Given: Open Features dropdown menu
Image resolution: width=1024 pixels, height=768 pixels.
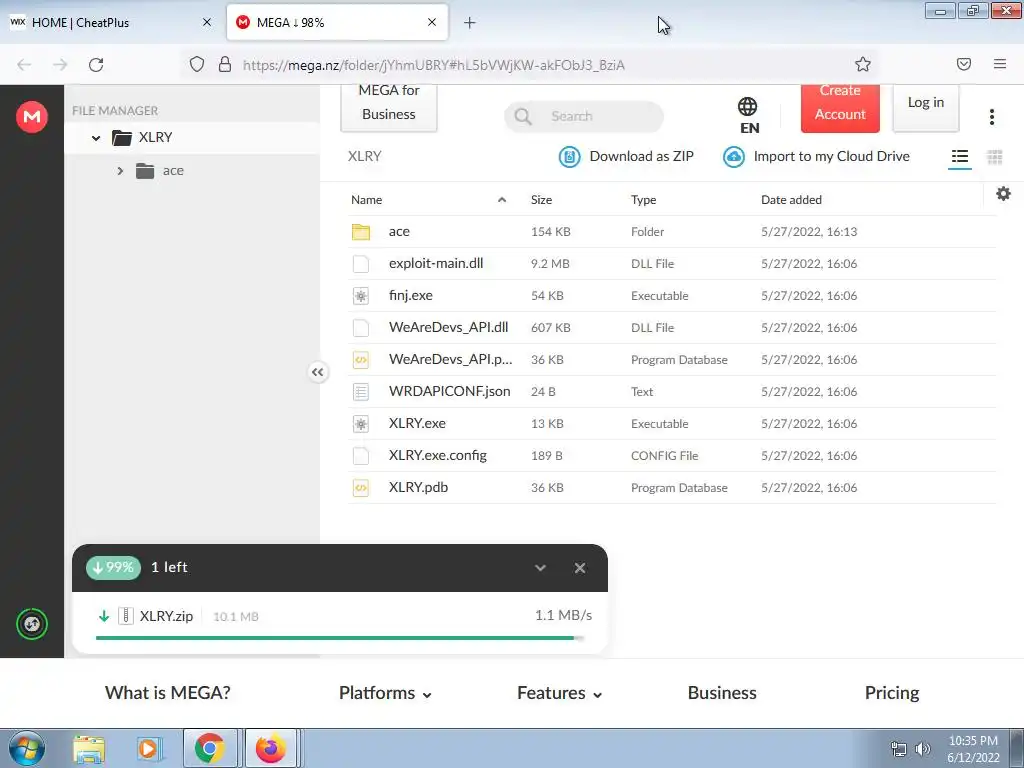Looking at the screenshot, I should point(560,693).
